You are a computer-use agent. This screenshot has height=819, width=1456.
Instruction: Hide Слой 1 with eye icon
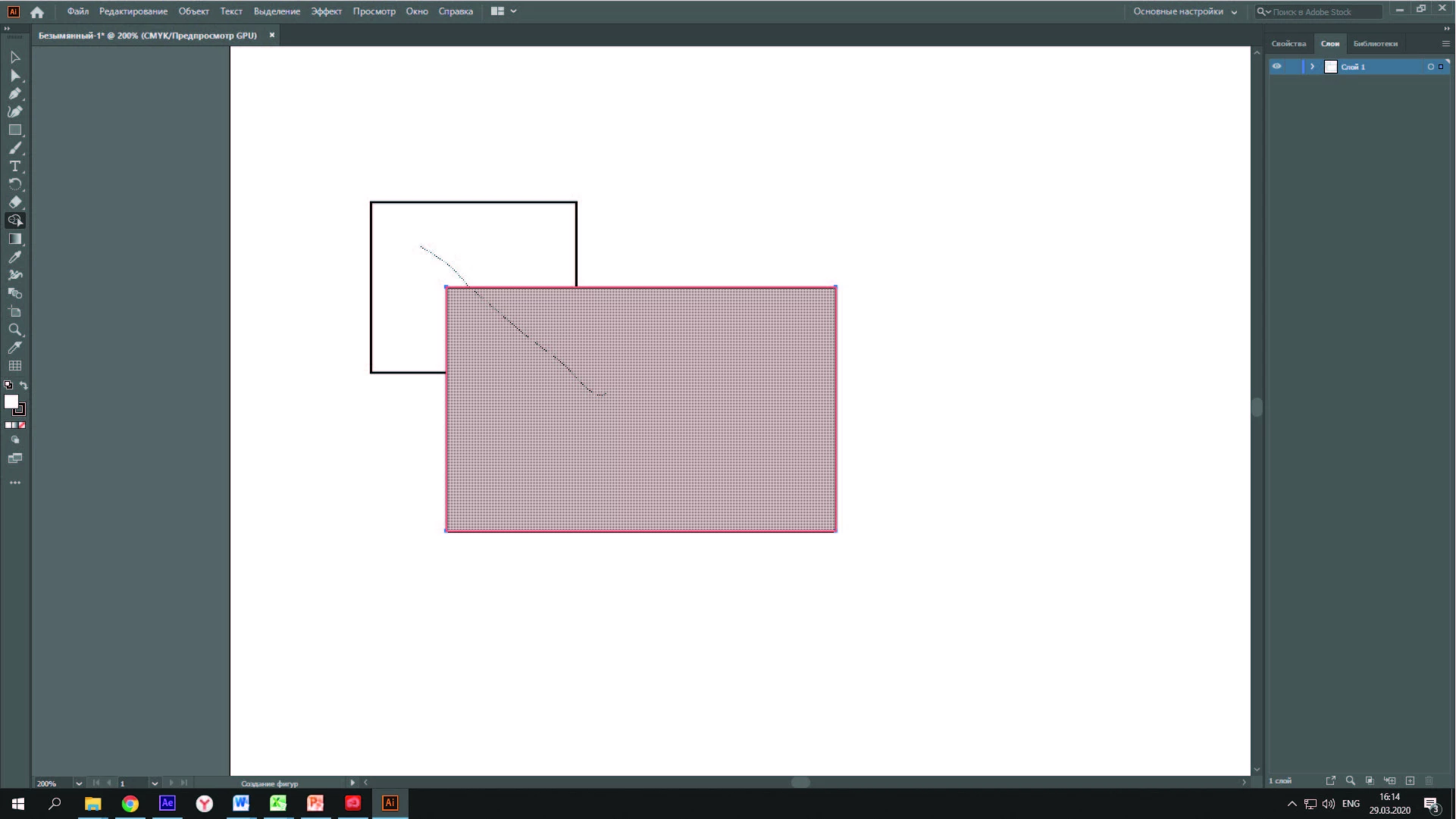tap(1276, 67)
